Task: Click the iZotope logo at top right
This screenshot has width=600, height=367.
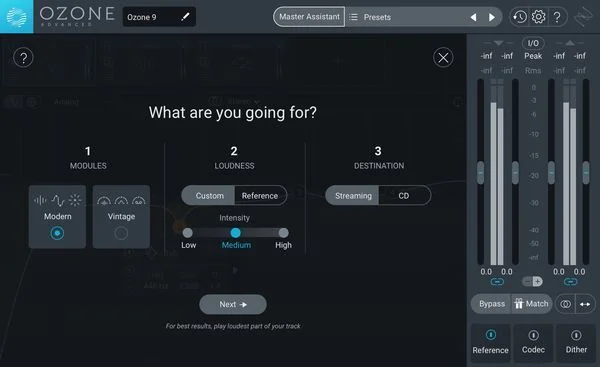Action: pos(583,17)
